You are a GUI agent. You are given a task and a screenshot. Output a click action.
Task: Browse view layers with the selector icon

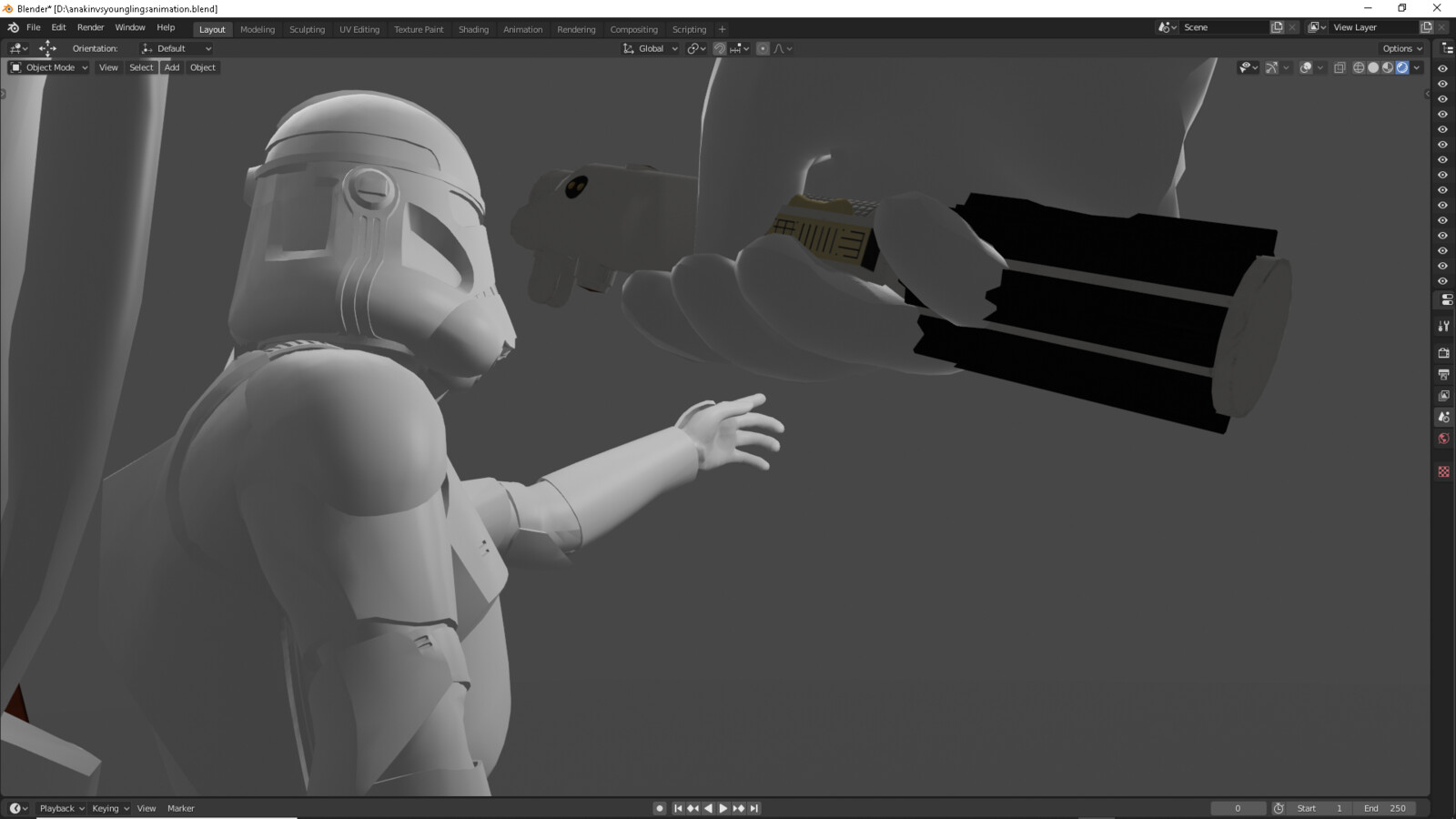[x=1317, y=27]
